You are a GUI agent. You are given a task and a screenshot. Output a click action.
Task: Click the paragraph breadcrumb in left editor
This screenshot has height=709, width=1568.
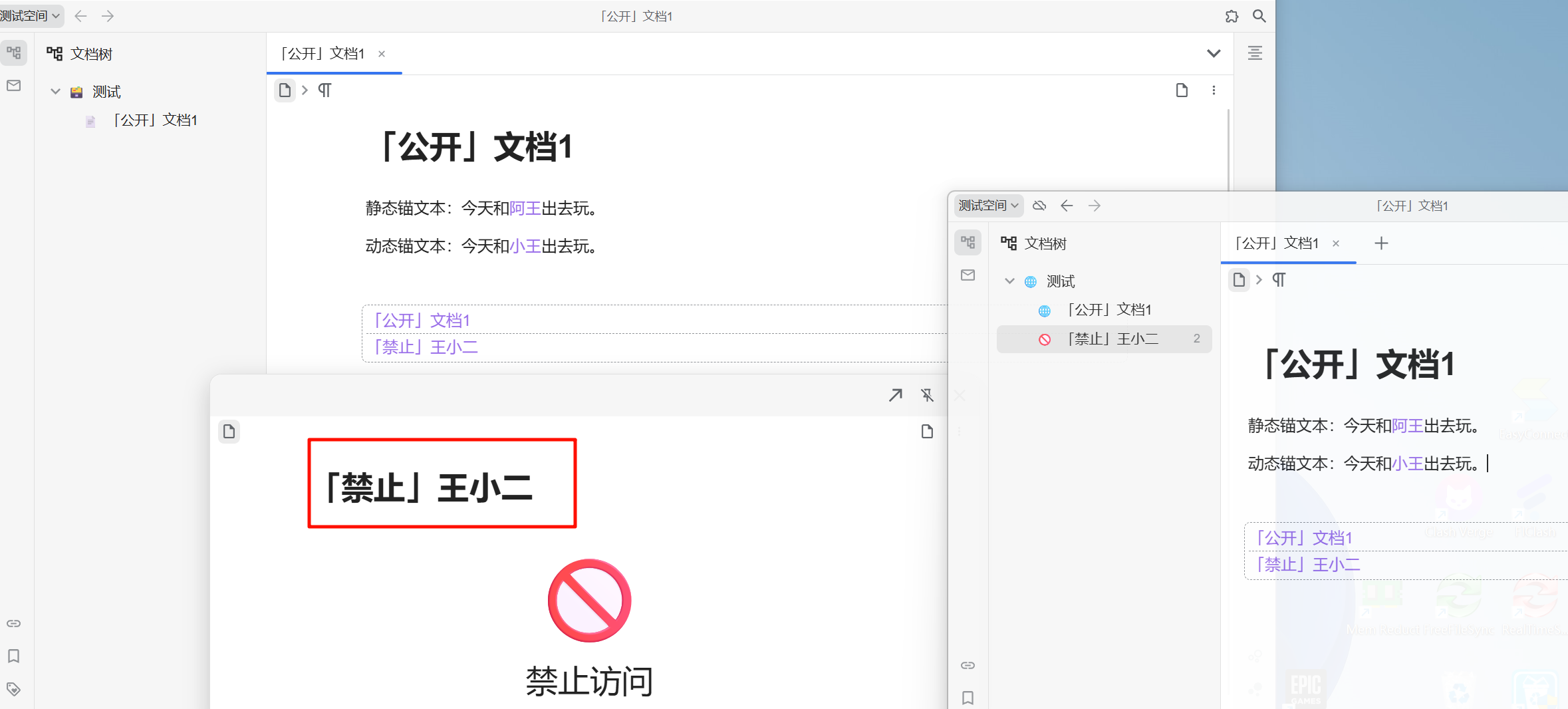pos(325,90)
